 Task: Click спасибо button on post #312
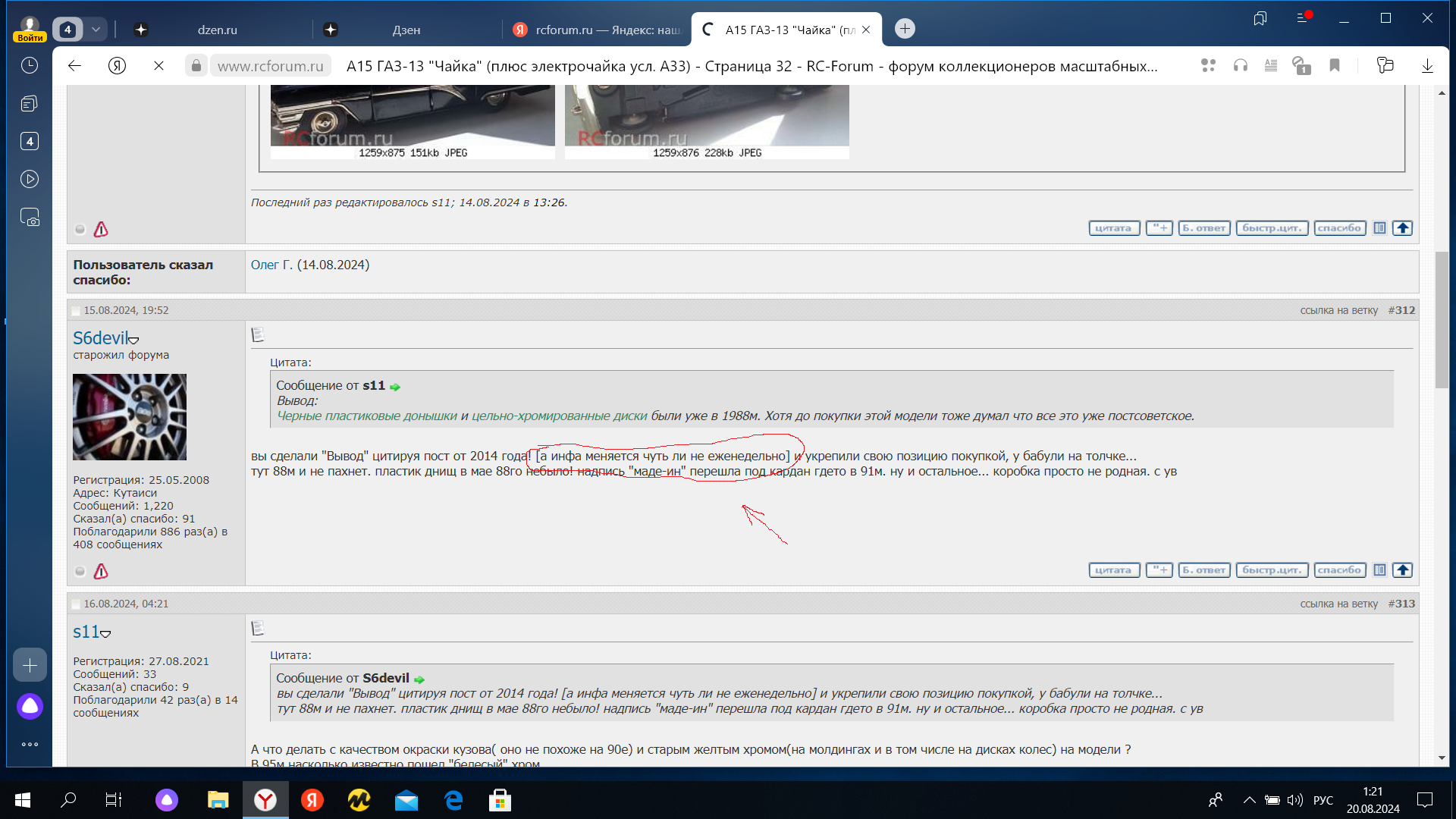[1339, 570]
